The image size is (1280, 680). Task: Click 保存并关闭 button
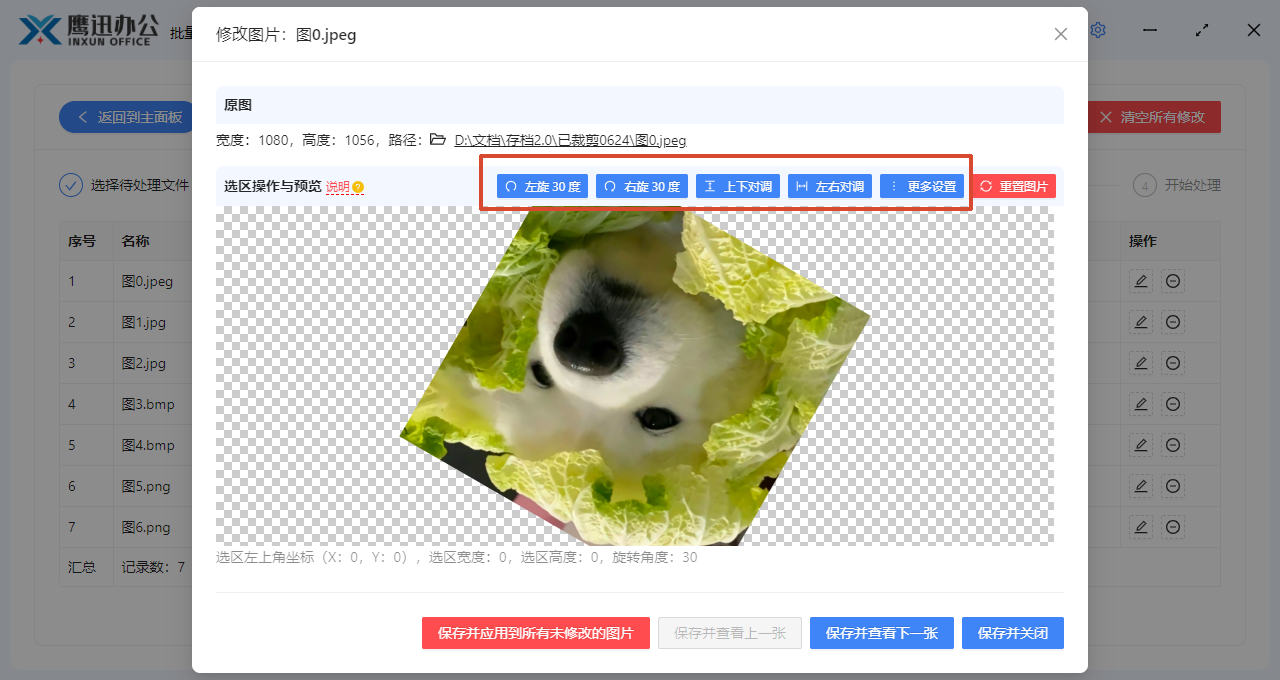(1013, 633)
